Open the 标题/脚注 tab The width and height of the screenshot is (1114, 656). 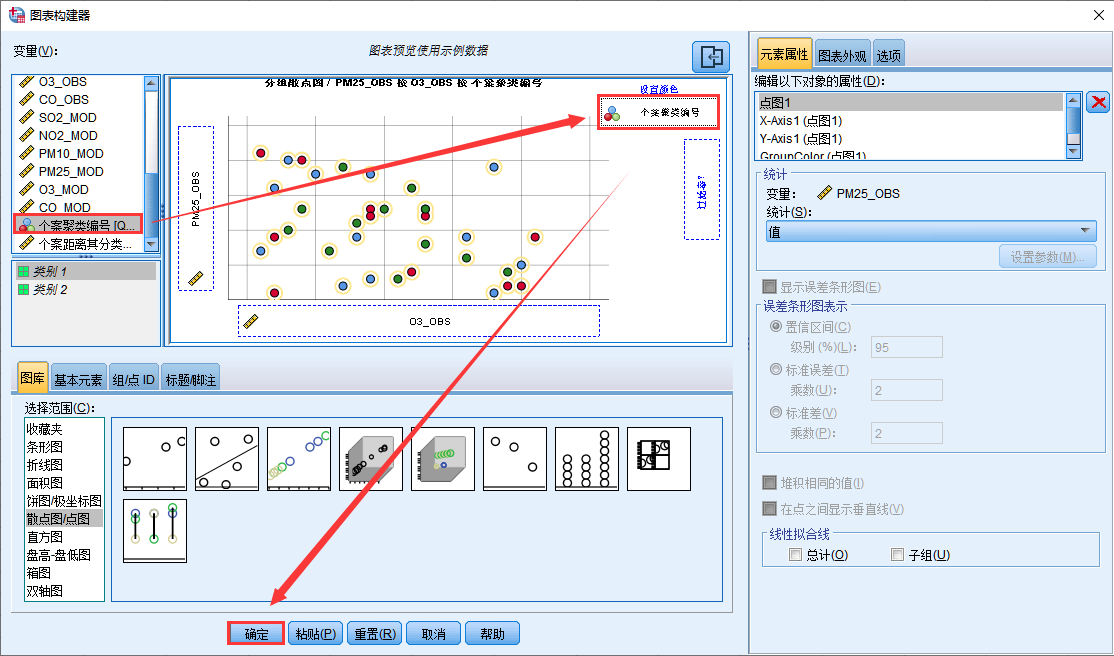pos(190,380)
